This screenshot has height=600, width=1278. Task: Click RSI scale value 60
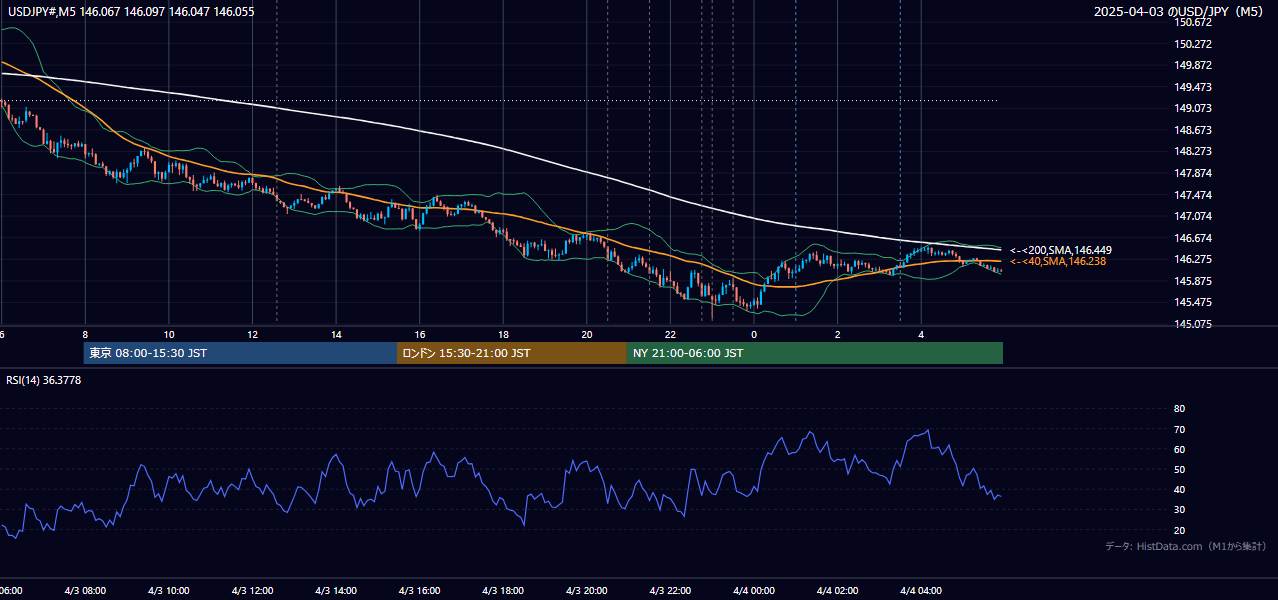1179,449
